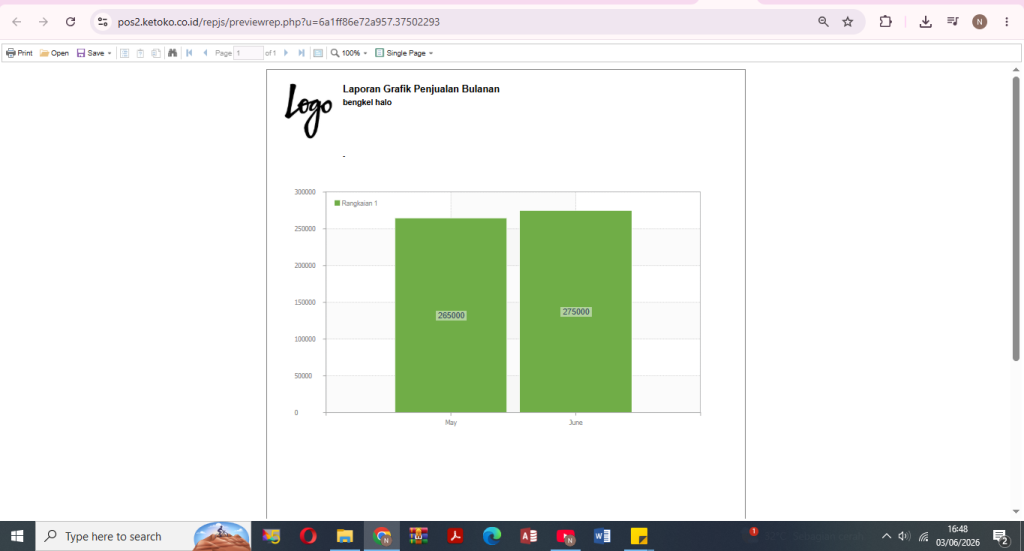Click the x-axis label June
The height and width of the screenshot is (551, 1024).
coord(575,422)
